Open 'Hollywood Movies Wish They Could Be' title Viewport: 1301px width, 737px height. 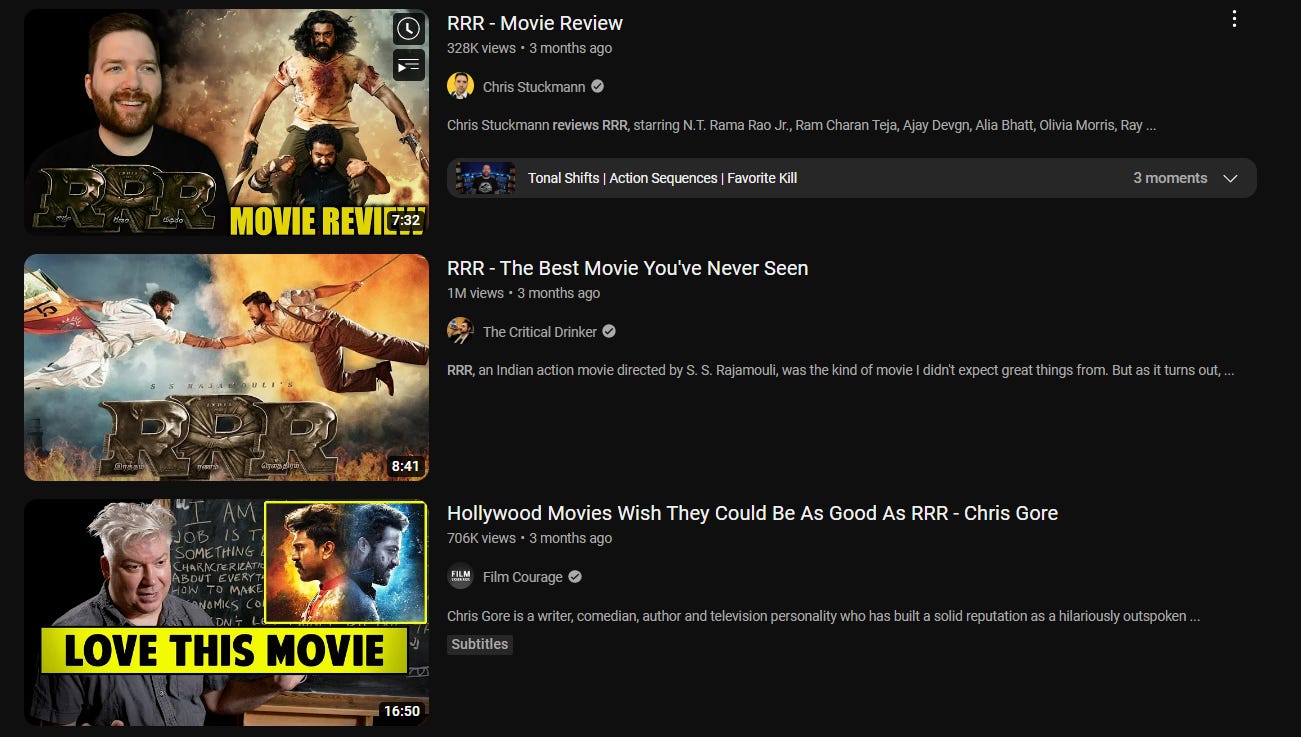752,513
